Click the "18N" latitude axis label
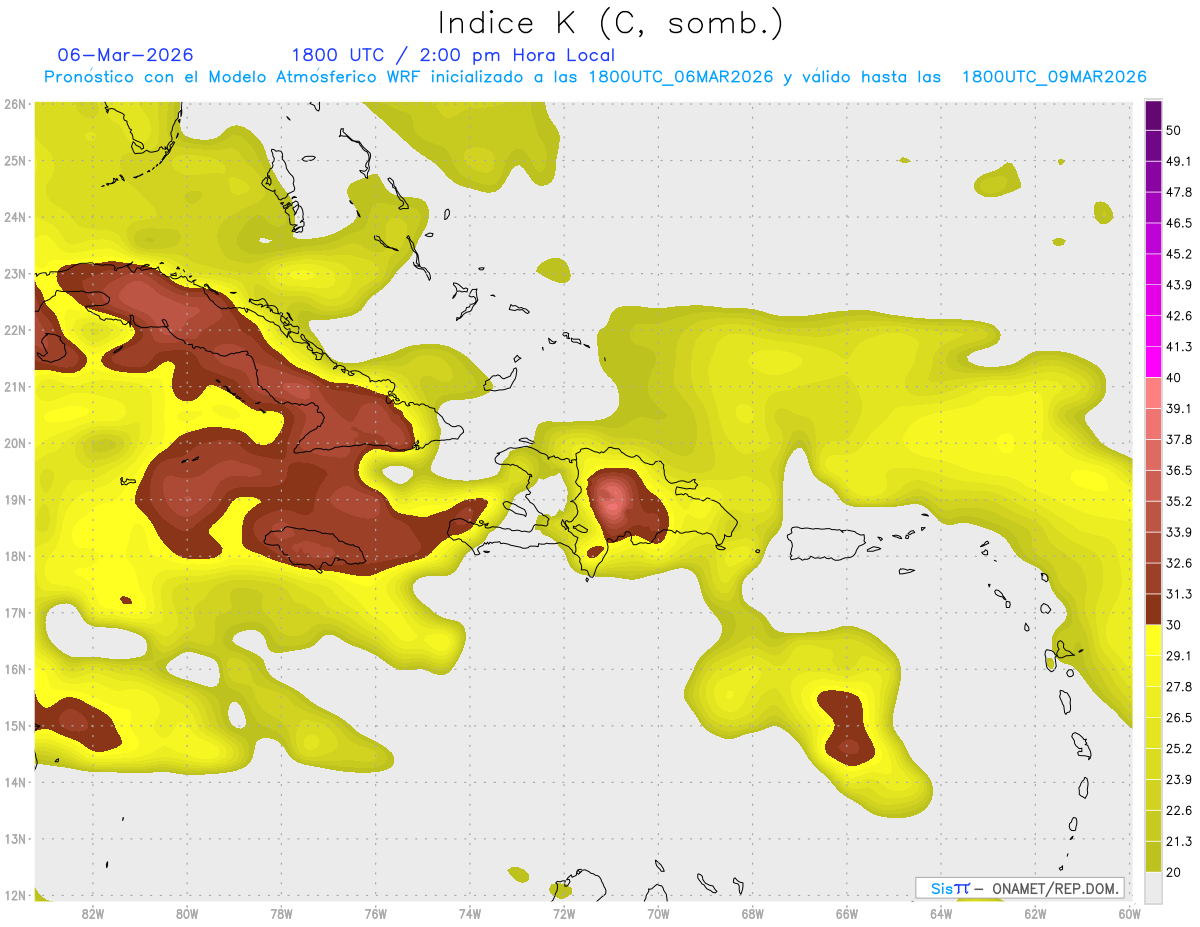 pos(14,556)
